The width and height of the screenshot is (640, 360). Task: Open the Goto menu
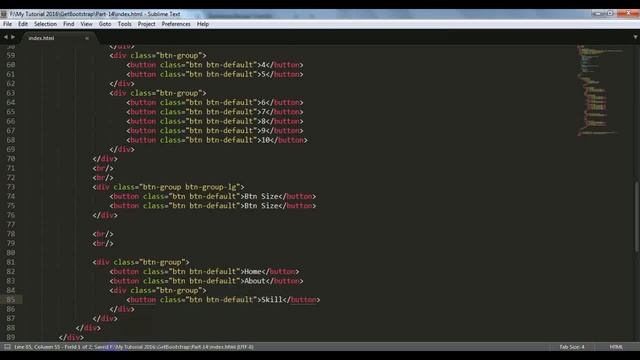click(x=105, y=24)
